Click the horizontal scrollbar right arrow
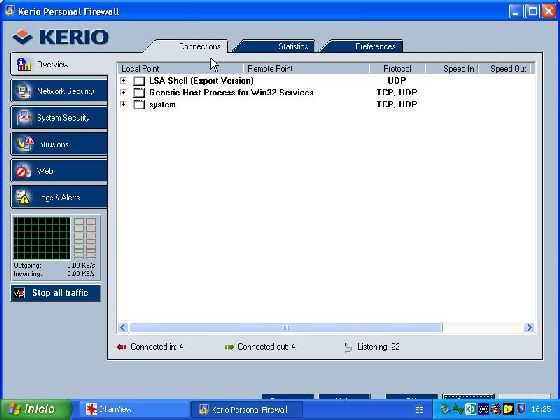This screenshot has width=560, height=420. pos(529,328)
